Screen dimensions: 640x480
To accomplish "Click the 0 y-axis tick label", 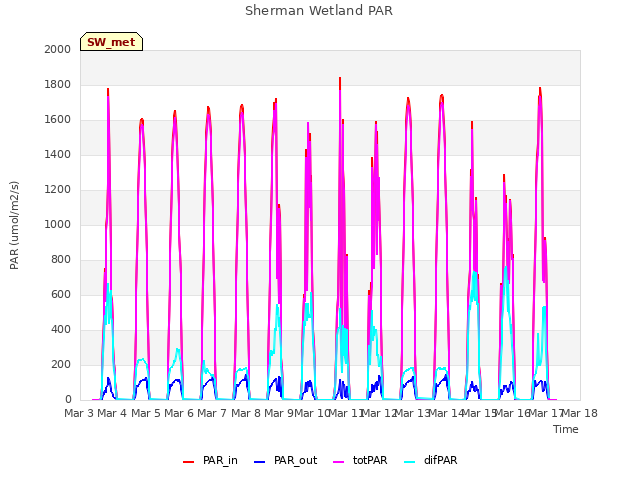I will tap(68, 400).
